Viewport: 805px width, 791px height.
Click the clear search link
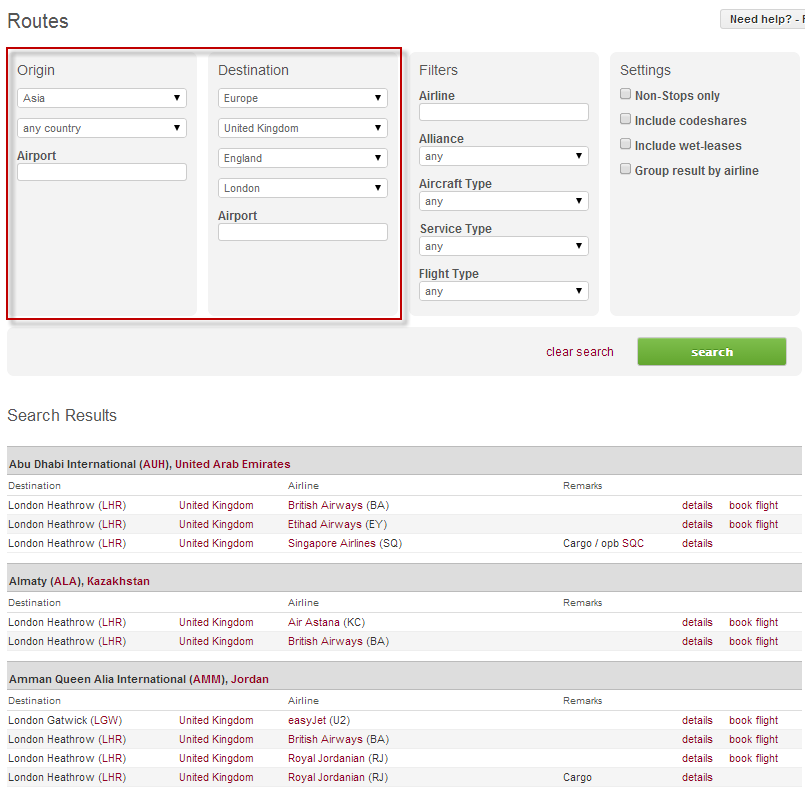[x=580, y=352]
